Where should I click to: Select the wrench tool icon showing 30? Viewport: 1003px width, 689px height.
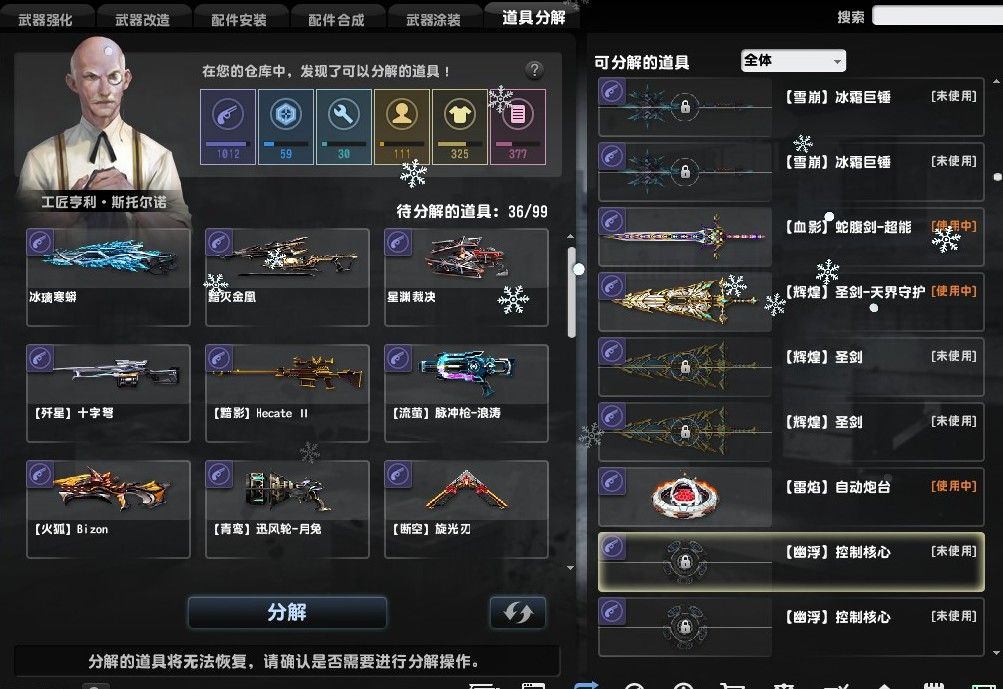[x=344, y=127]
